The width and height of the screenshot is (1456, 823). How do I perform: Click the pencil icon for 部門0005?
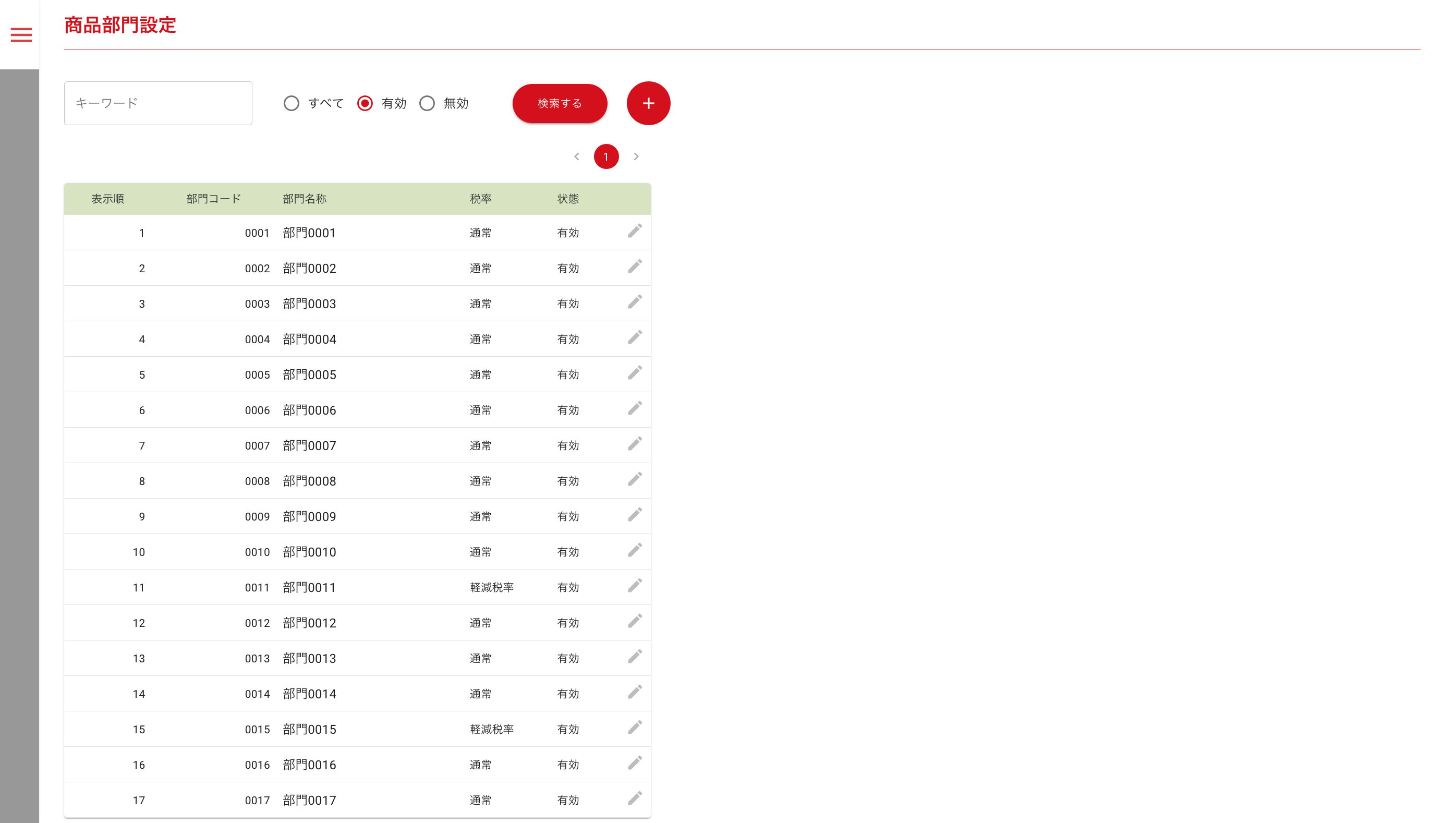[634, 373]
